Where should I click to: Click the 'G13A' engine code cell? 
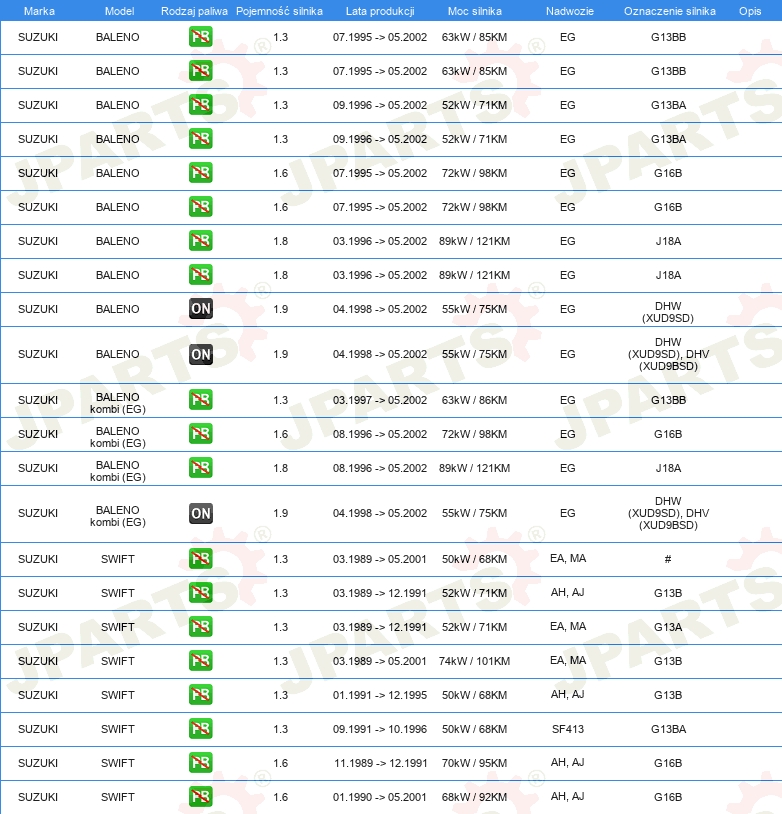click(668, 627)
